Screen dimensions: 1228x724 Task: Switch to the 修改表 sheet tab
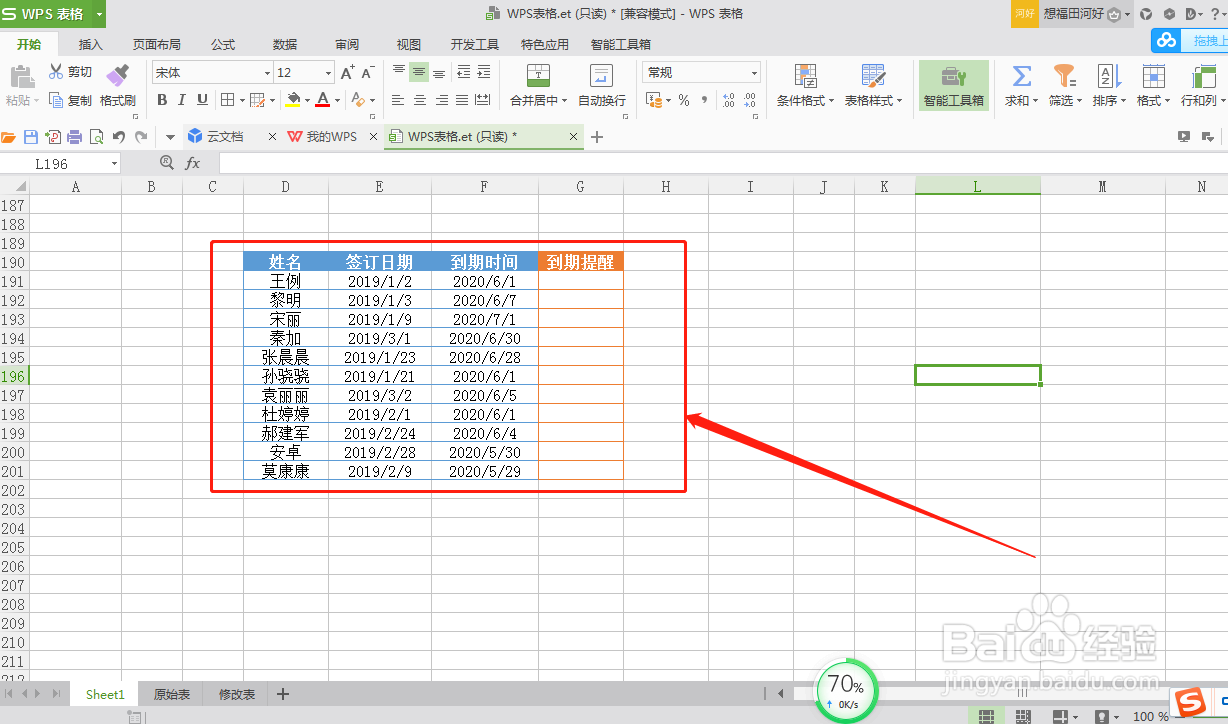point(237,694)
